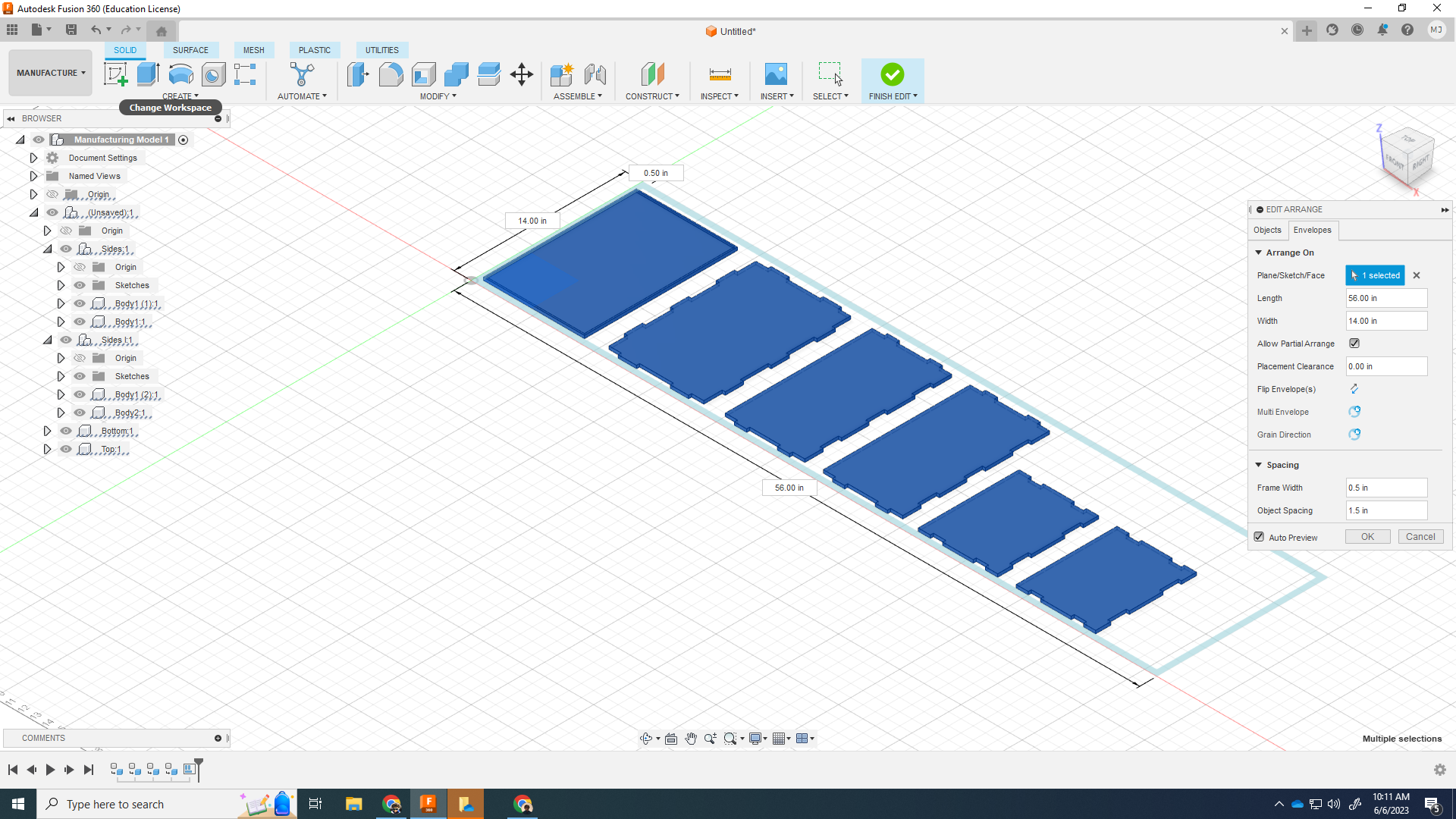Click the Finish Edit green checkmark

tap(893, 74)
